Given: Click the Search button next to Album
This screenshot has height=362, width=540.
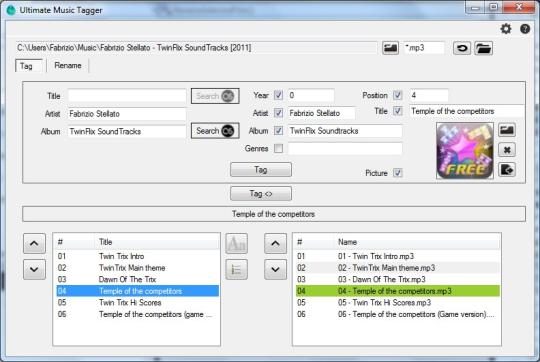Looking at the screenshot, I should coord(215,131).
